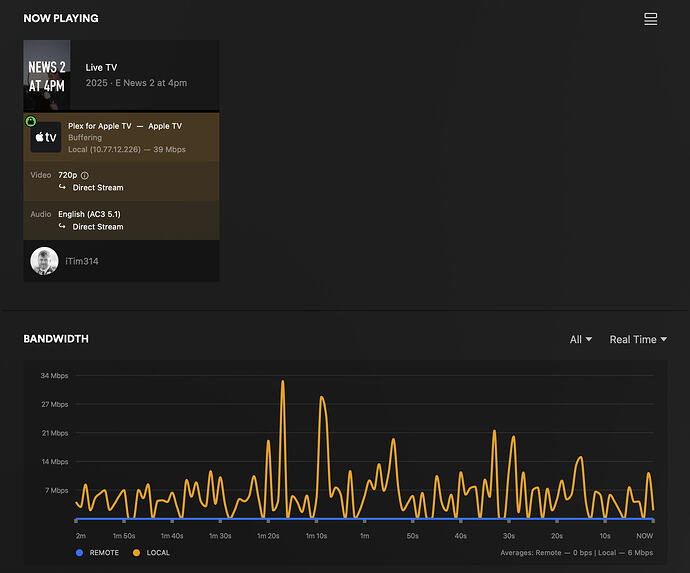Toggle the REMOTE series in chart legend

point(97,553)
